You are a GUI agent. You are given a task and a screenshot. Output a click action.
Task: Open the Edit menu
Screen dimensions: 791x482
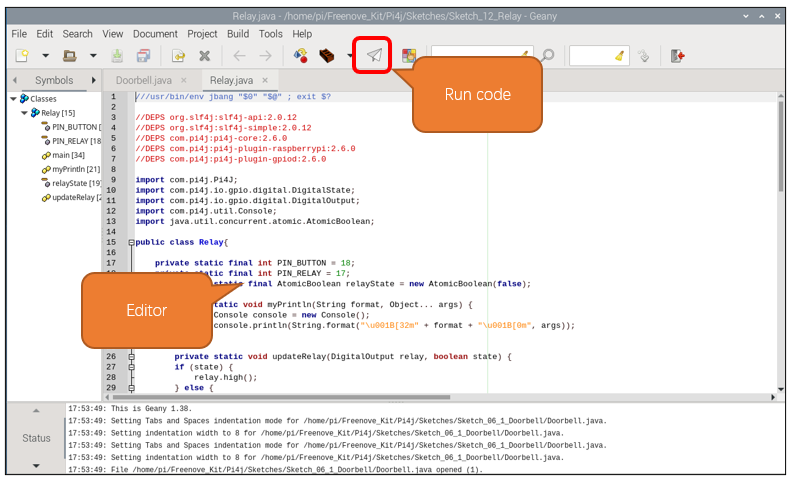[44, 34]
